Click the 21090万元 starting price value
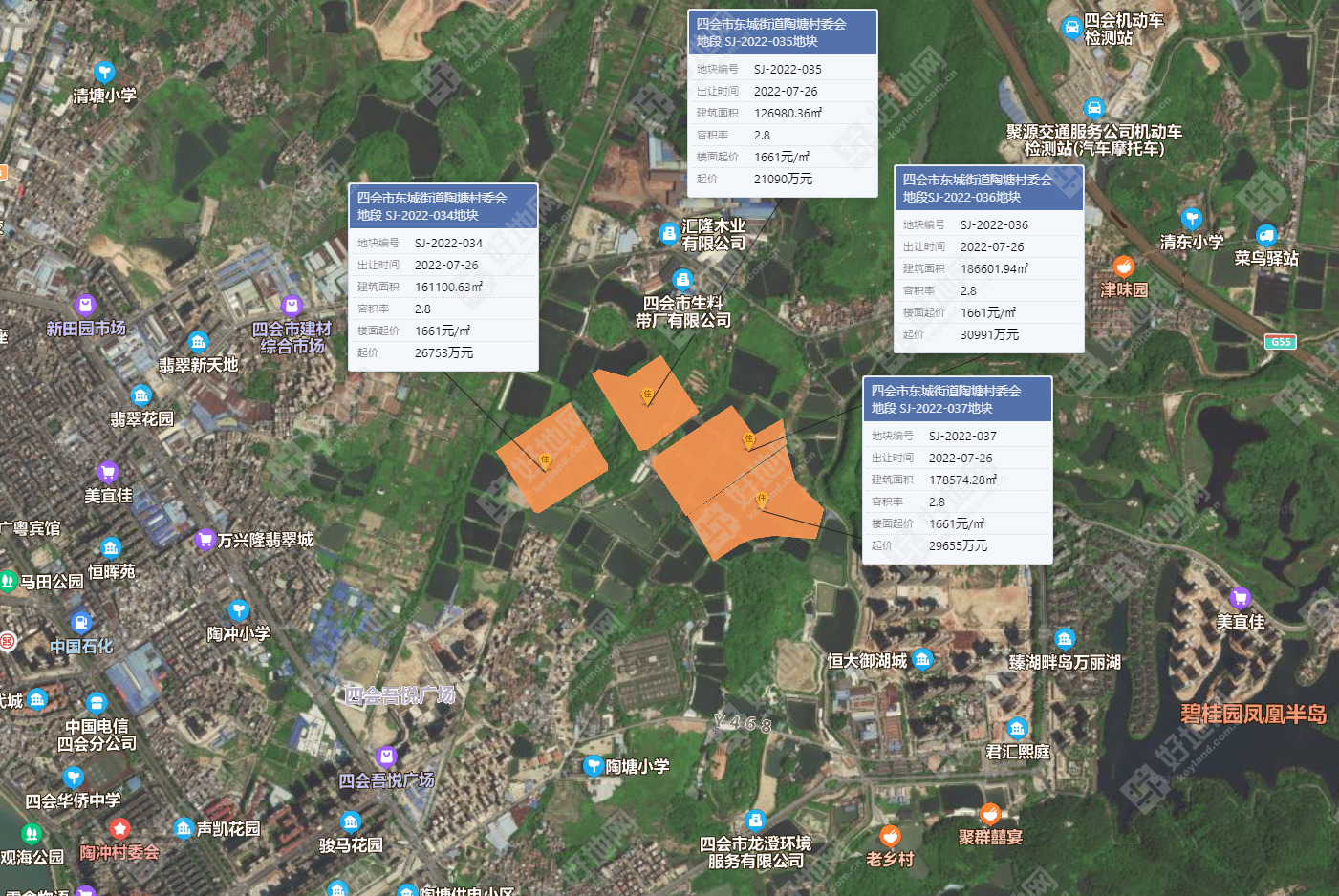The image size is (1339, 896). point(783,179)
